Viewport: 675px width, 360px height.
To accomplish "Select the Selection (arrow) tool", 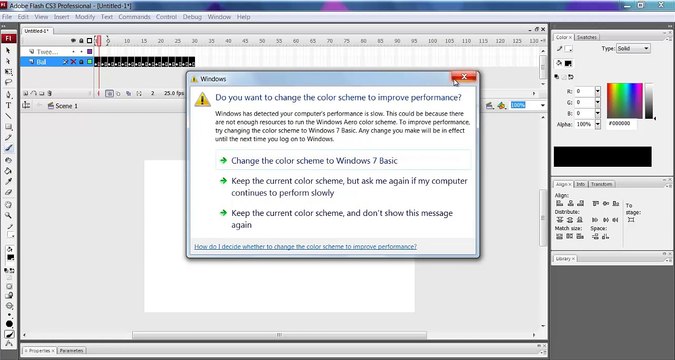I will coord(9,51).
